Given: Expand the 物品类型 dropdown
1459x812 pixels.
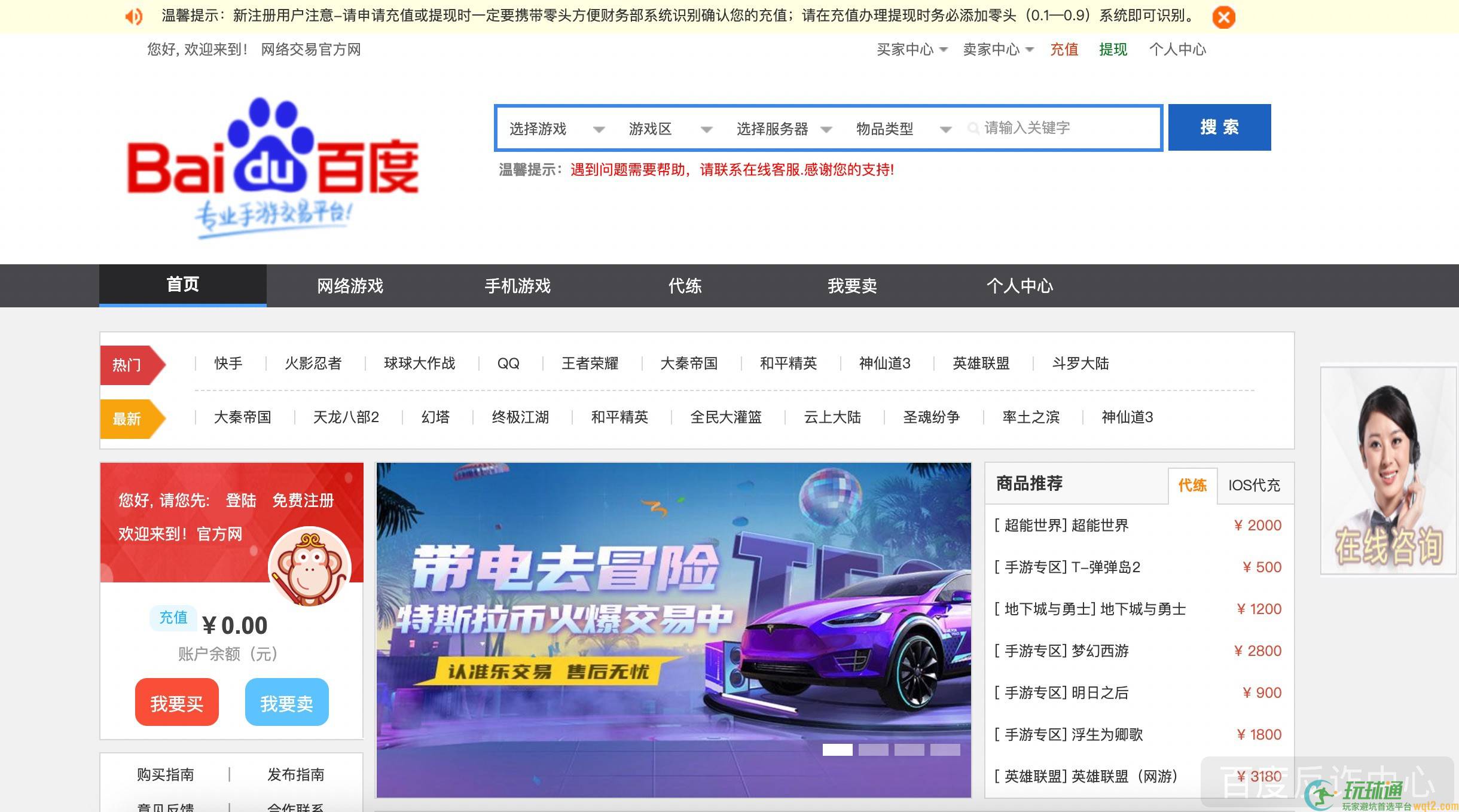Looking at the screenshot, I should click(x=904, y=129).
